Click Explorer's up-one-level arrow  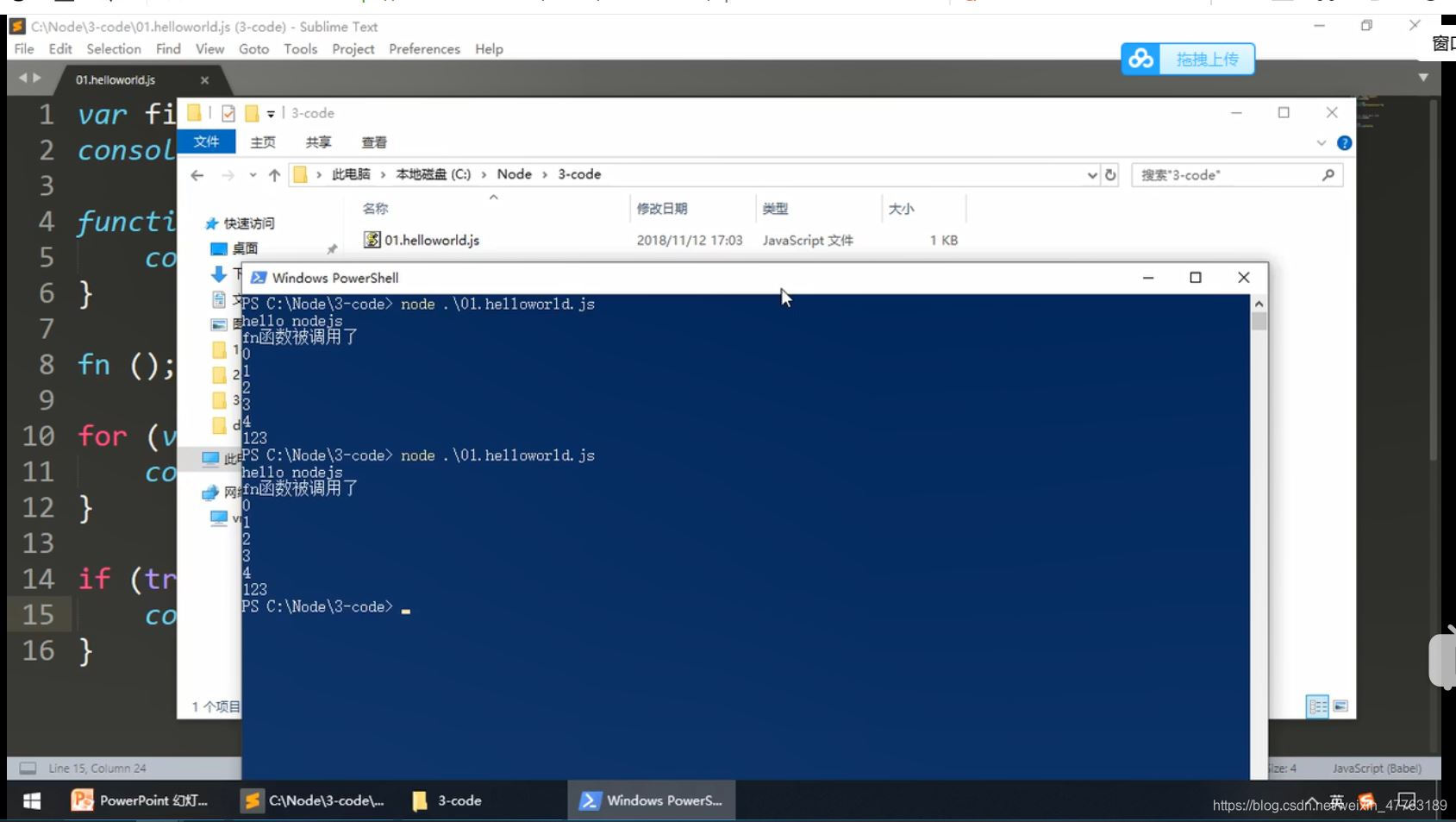[x=274, y=175]
